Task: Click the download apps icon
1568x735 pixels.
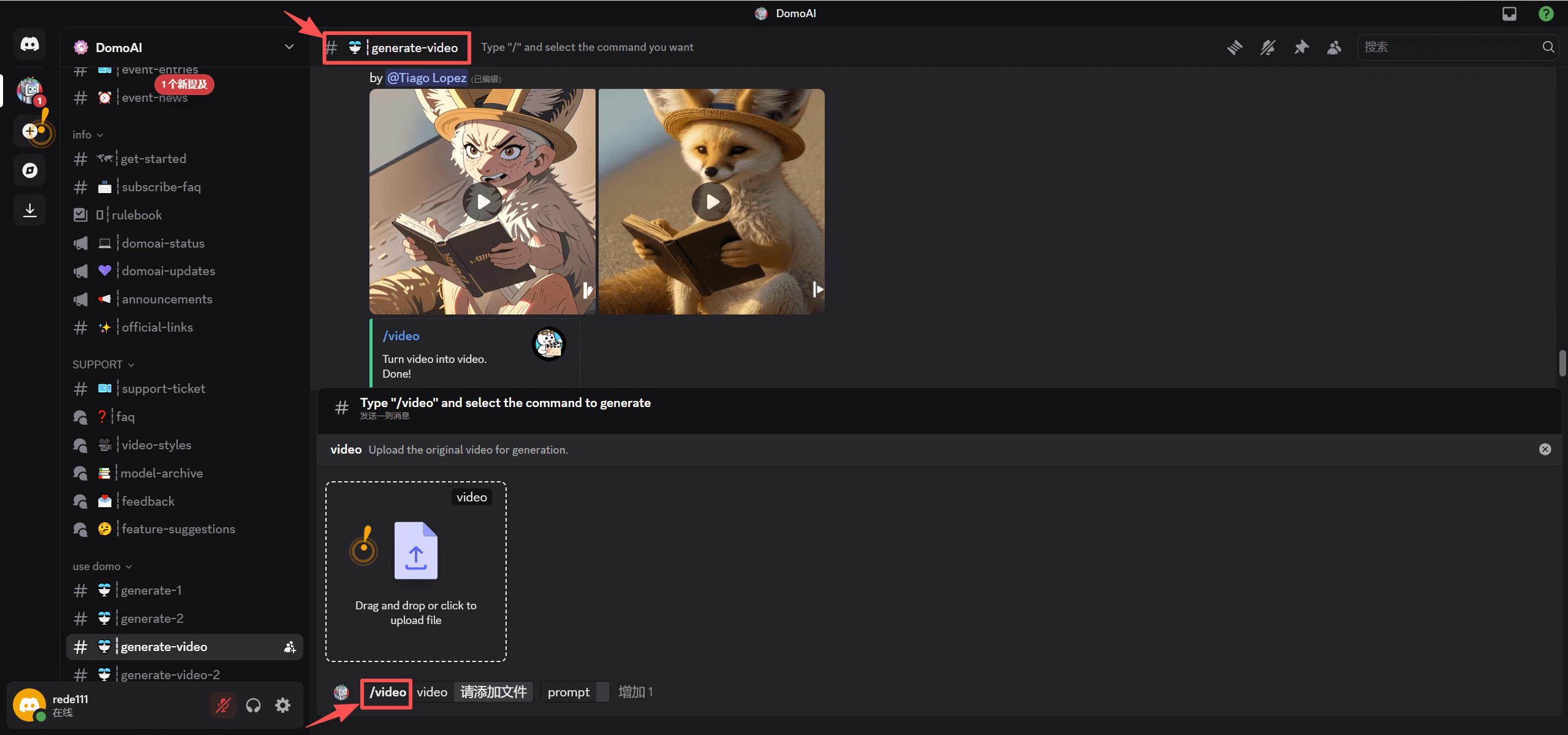Action: [x=29, y=210]
